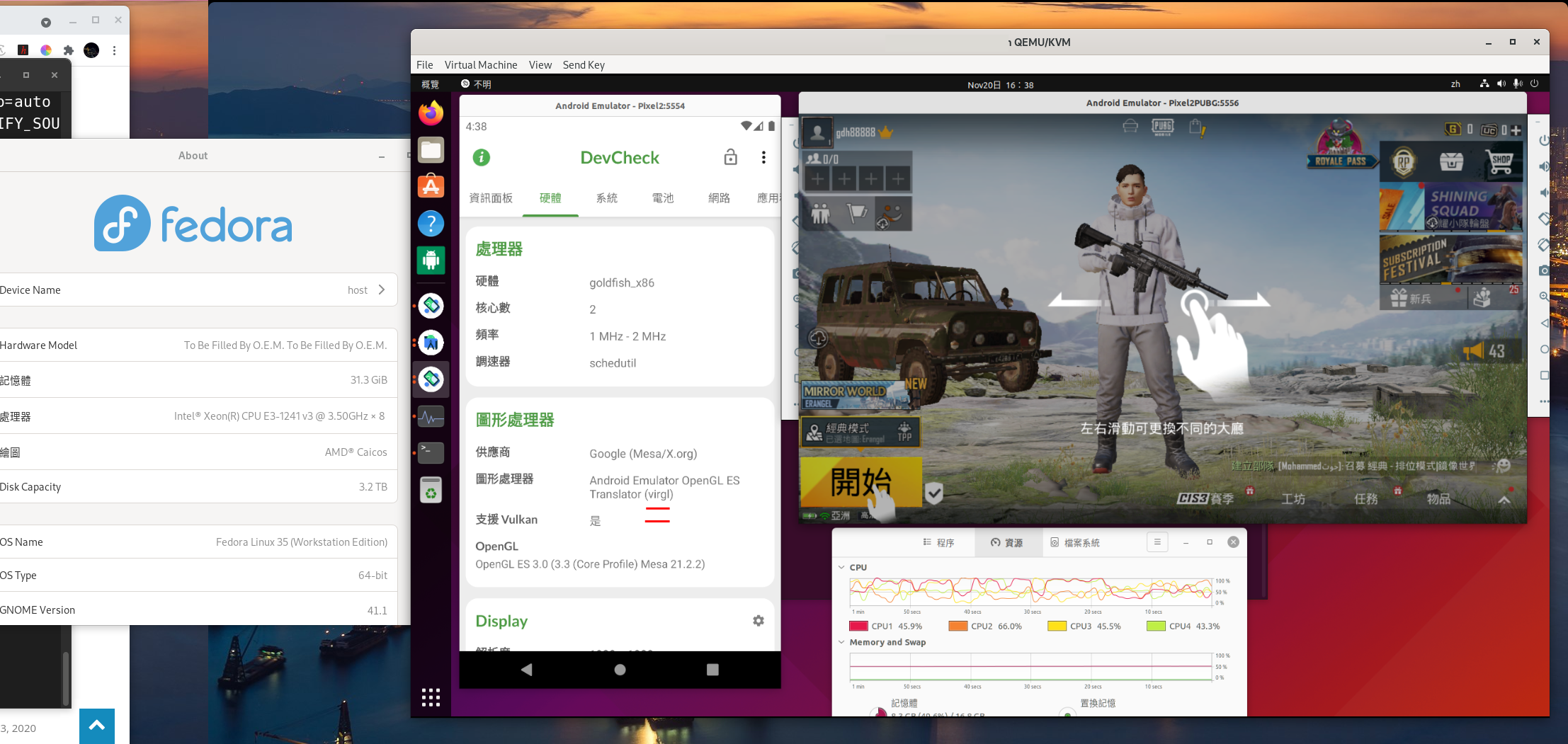
Task: Tap Android back navigation button
Action: (526, 670)
